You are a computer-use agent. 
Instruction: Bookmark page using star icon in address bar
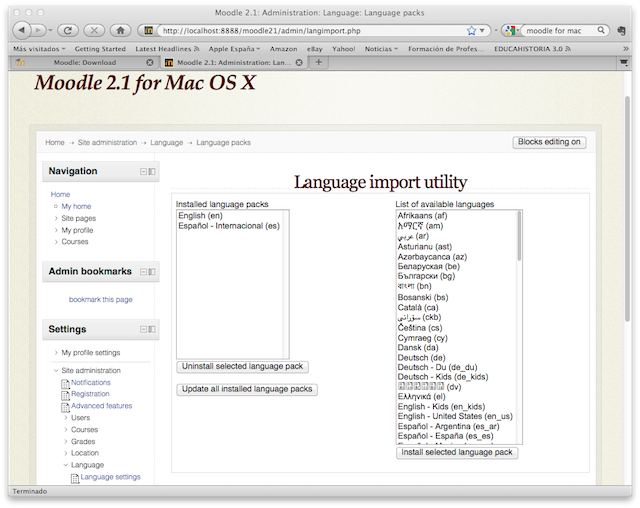[x=471, y=31]
